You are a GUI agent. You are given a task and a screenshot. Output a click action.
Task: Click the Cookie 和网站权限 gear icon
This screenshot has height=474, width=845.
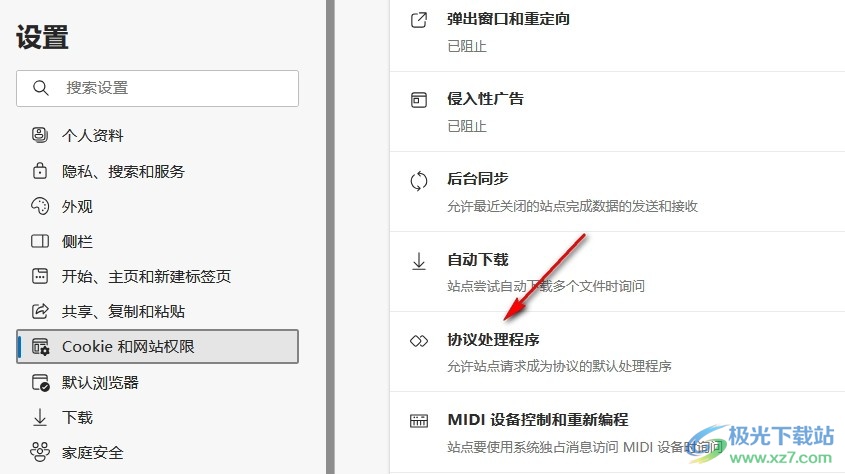pos(40,347)
